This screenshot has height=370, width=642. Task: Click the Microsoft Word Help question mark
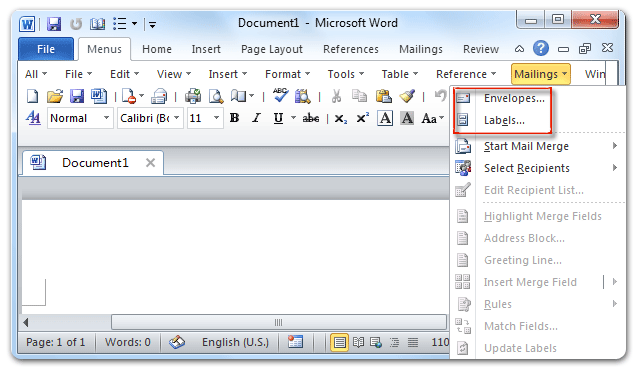pos(540,49)
